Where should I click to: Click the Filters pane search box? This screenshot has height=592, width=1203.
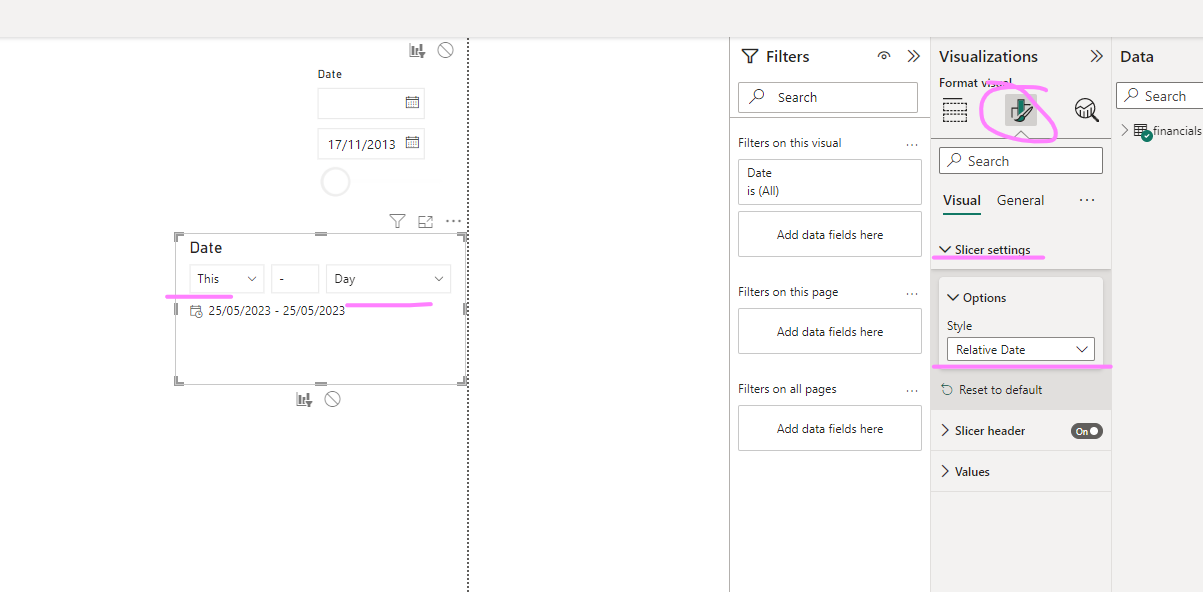point(828,97)
